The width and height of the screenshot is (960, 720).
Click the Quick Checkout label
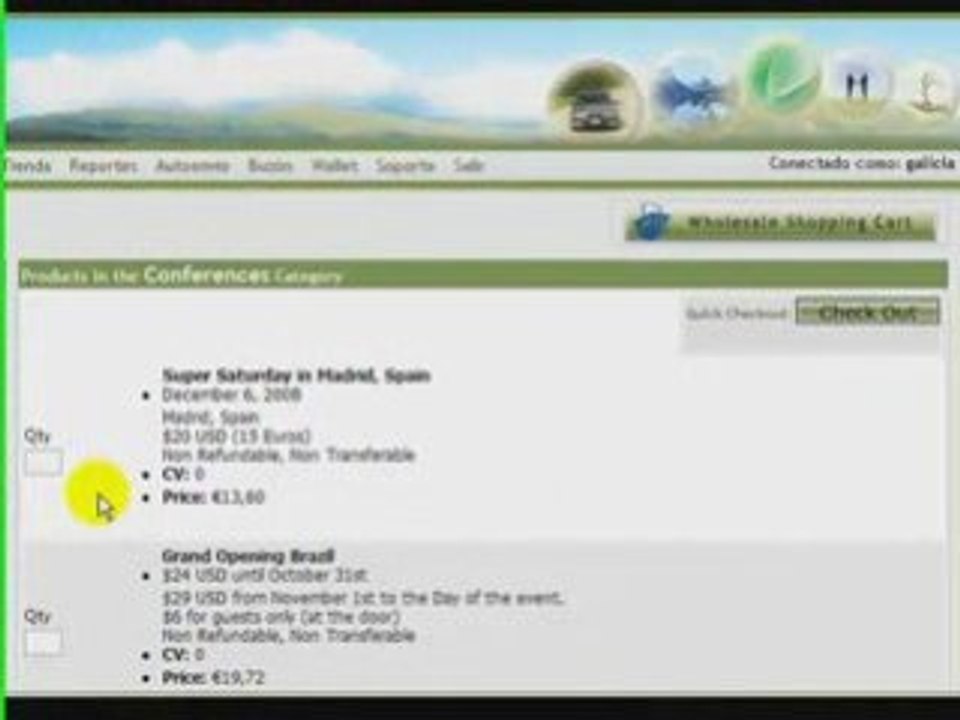click(x=736, y=313)
